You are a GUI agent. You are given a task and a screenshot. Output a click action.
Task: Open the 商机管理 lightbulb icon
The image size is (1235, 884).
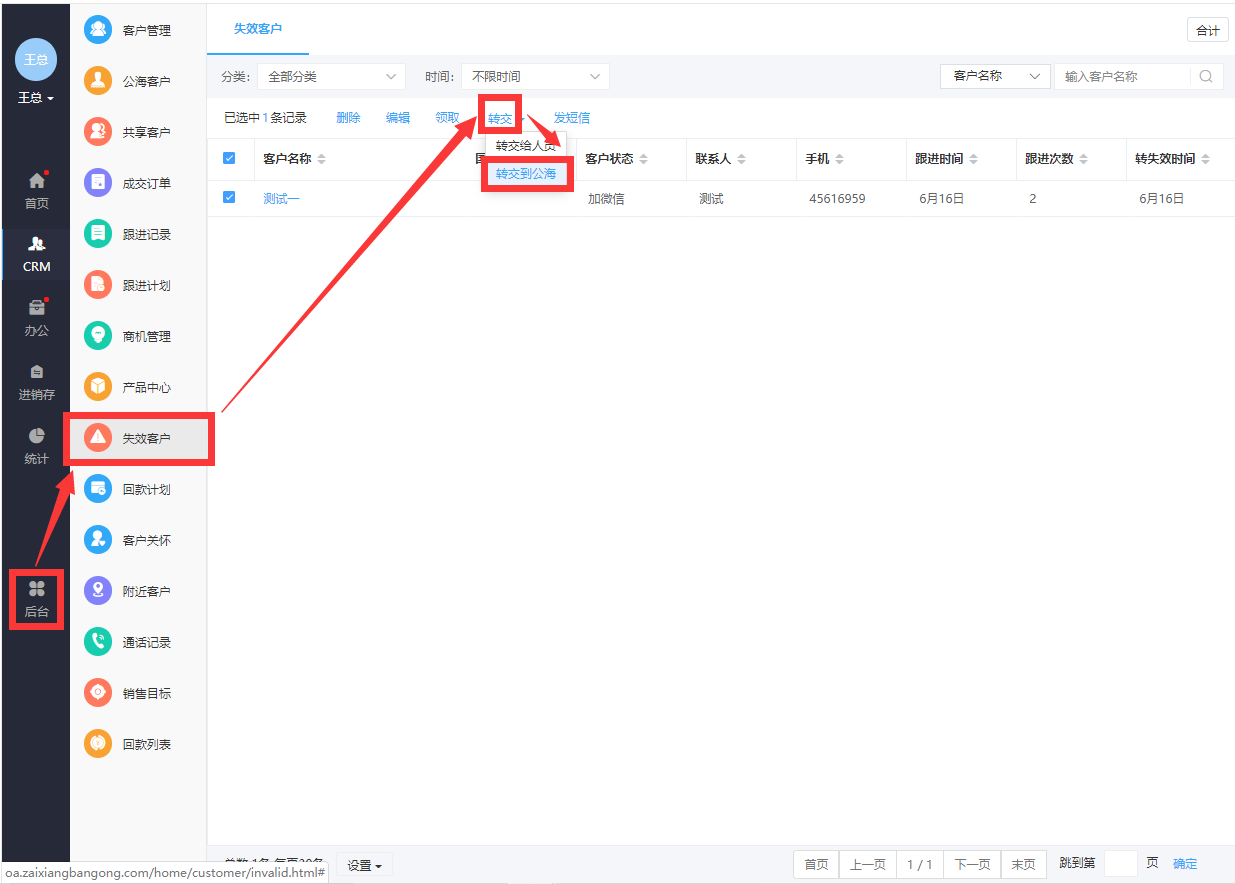coord(98,336)
